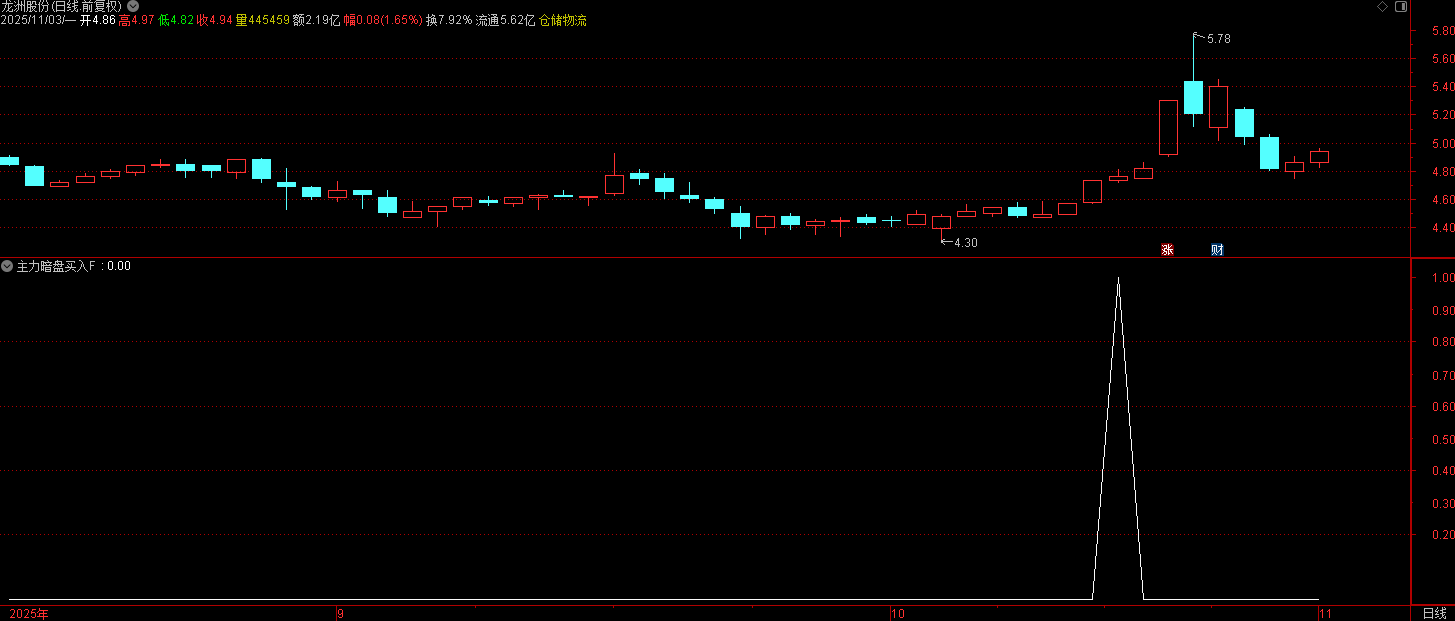Click the month 11 marker on time axis
The width and height of the screenshot is (1455, 621).
coord(1325,613)
